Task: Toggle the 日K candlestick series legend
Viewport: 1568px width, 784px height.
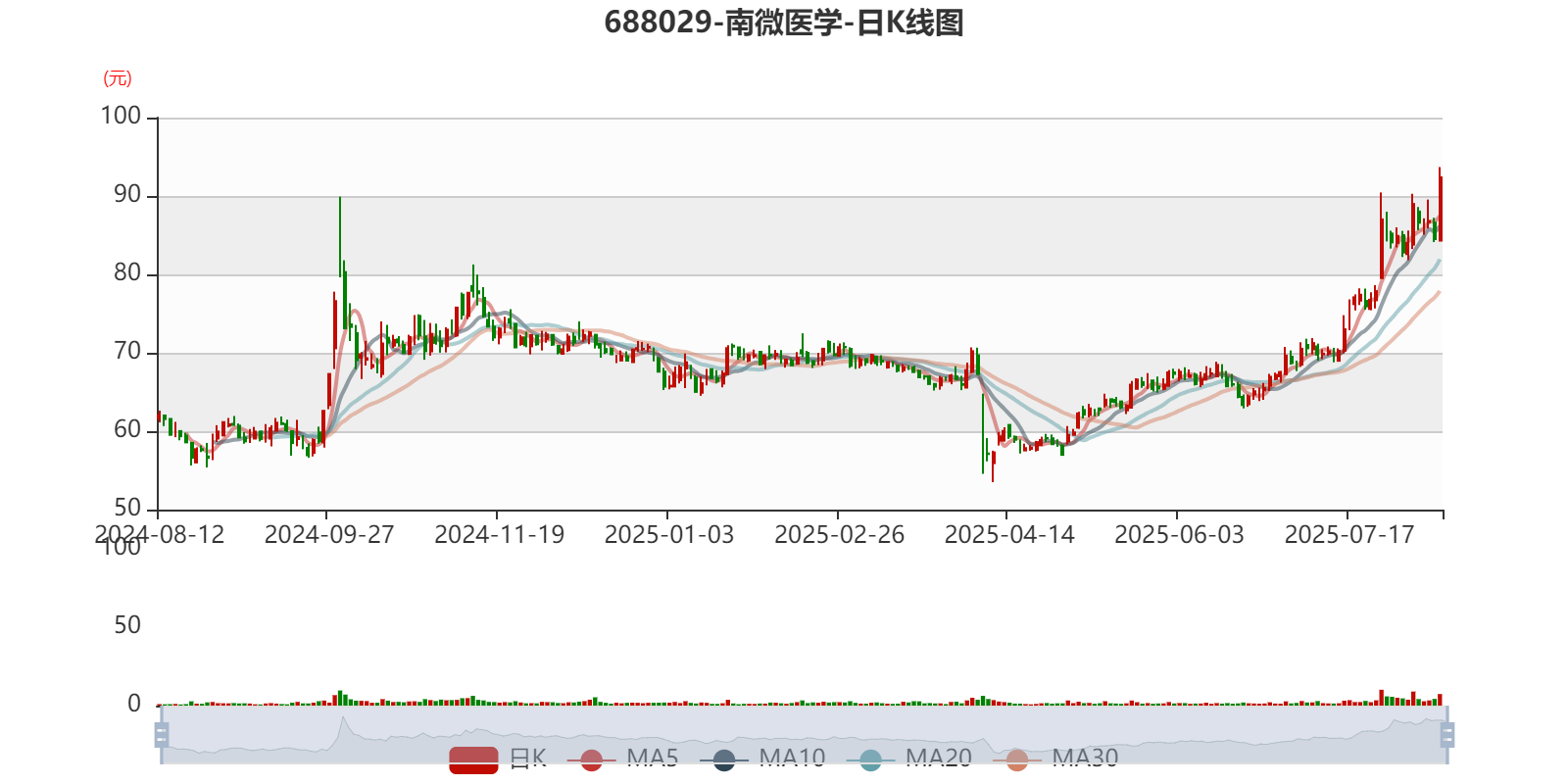Action: click(498, 759)
